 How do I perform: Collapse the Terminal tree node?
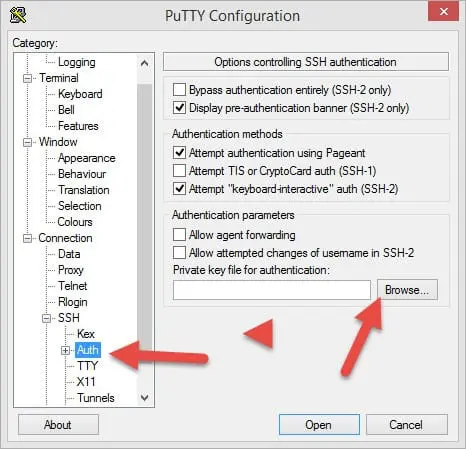coord(27,79)
